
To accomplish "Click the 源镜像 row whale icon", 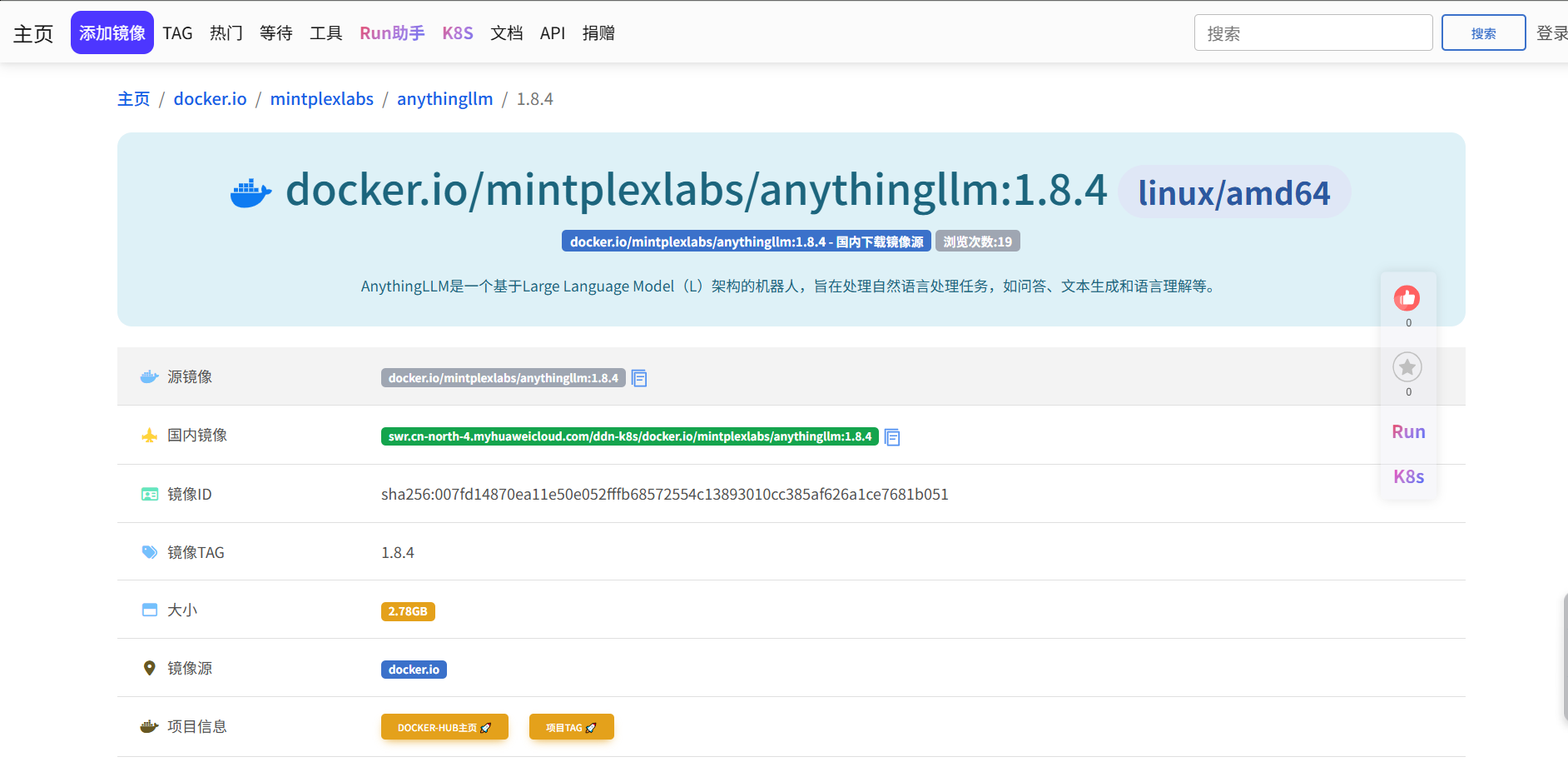I will (150, 377).
